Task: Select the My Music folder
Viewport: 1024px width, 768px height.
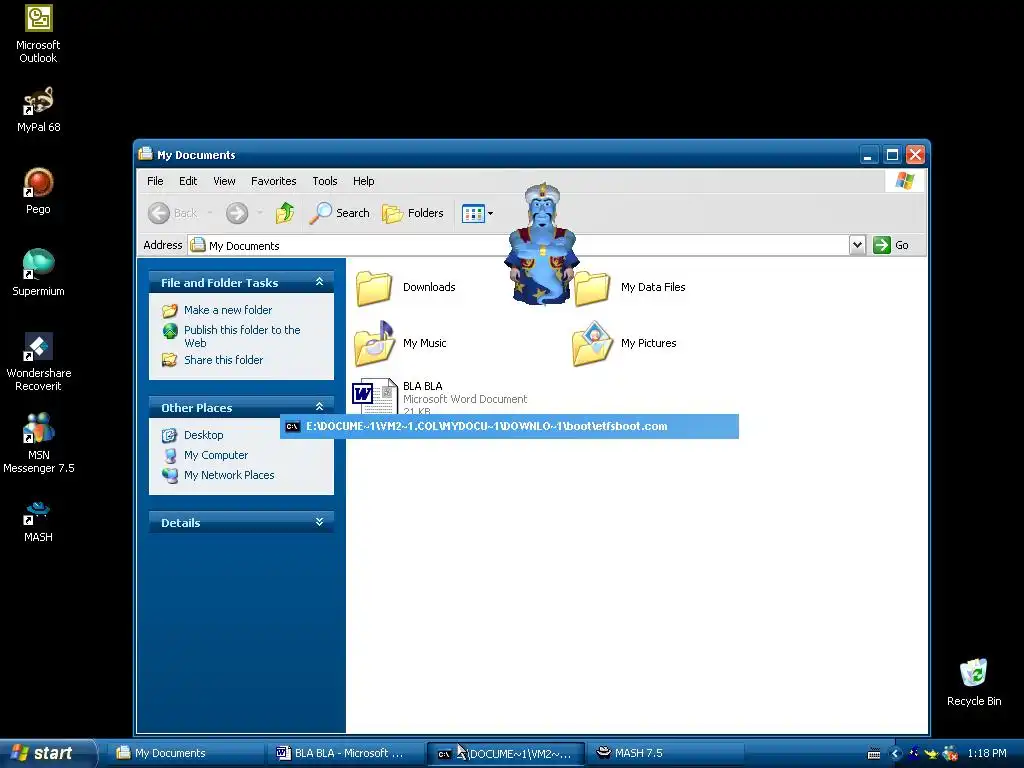Action: click(x=401, y=344)
